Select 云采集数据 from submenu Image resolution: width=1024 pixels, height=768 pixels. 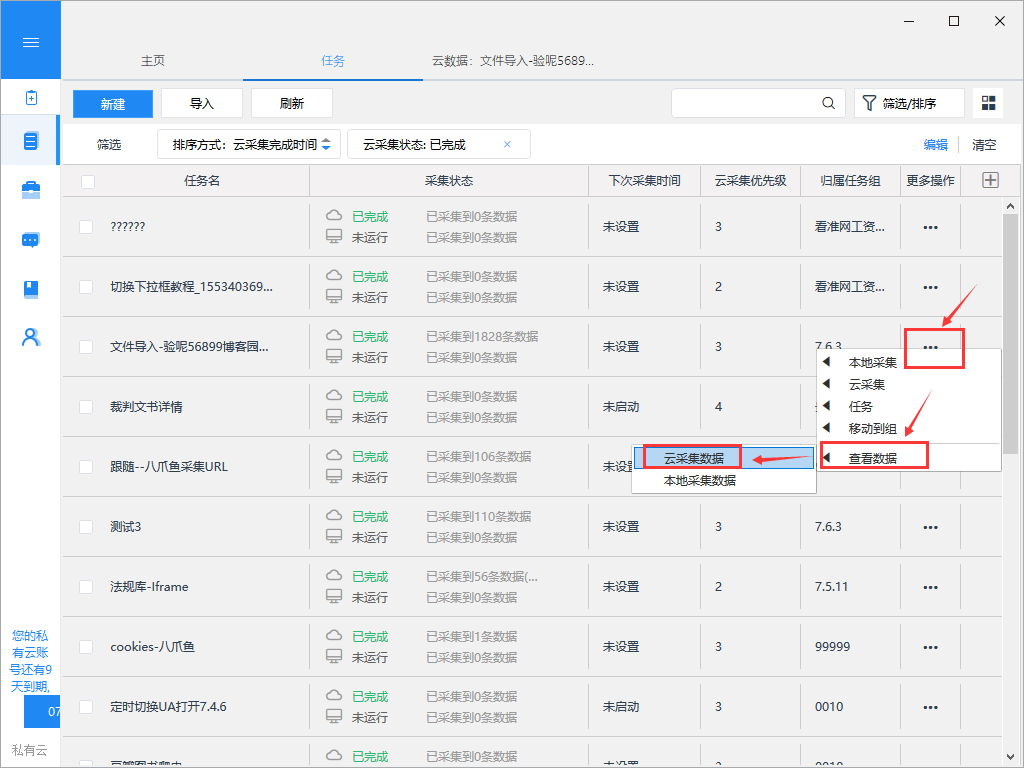click(x=724, y=458)
